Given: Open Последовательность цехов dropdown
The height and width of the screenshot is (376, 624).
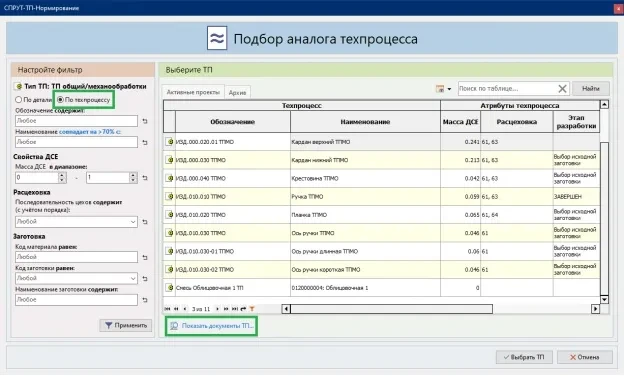Looking at the screenshot, I should click(x=133, y=222).
